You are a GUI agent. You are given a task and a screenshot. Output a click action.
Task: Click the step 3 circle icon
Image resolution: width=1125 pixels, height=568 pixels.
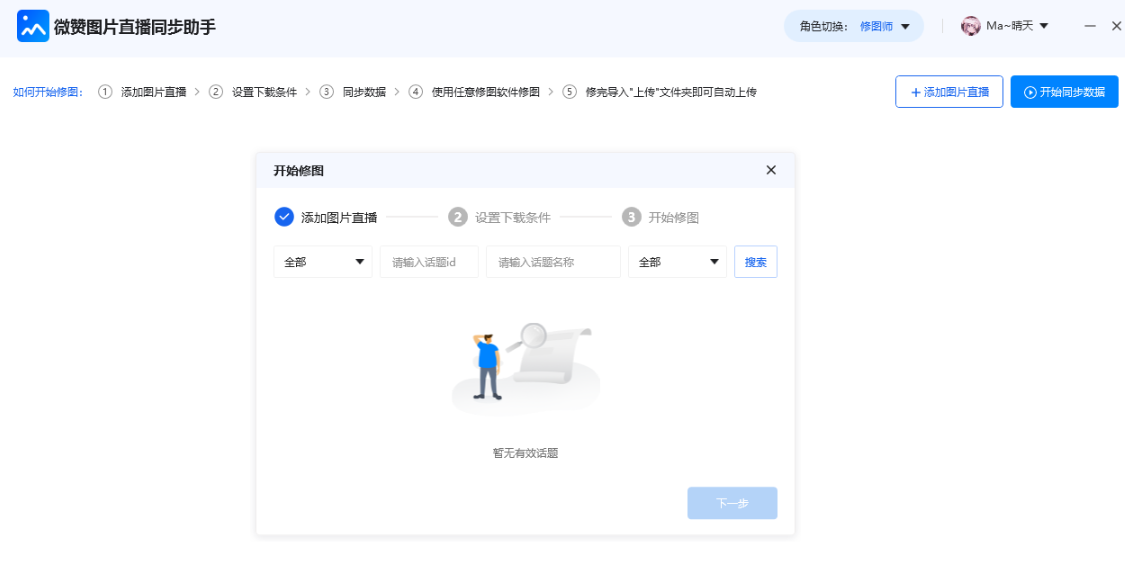click(x=631, y=217)
